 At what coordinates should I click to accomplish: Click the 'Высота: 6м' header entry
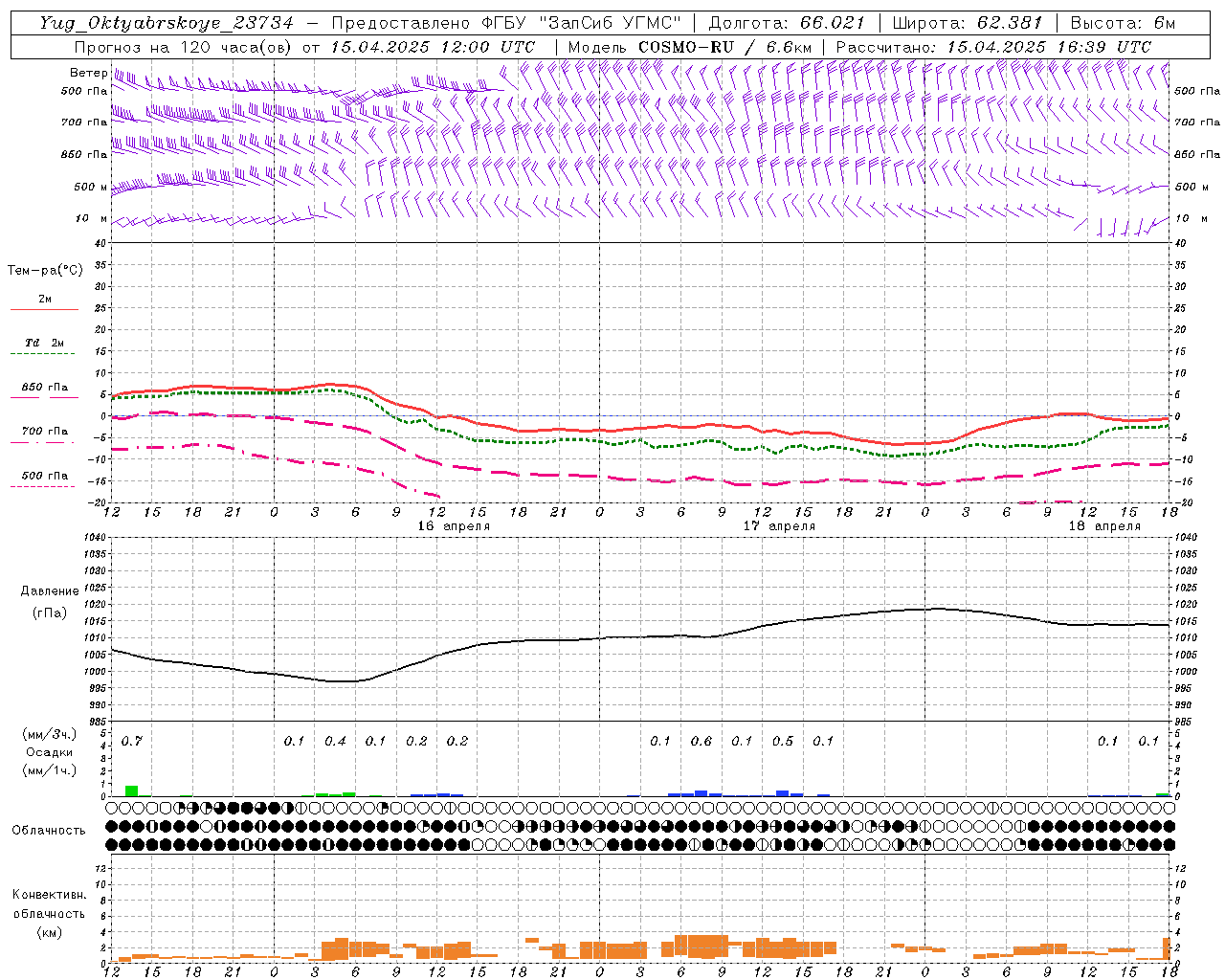click(1123, 23)
